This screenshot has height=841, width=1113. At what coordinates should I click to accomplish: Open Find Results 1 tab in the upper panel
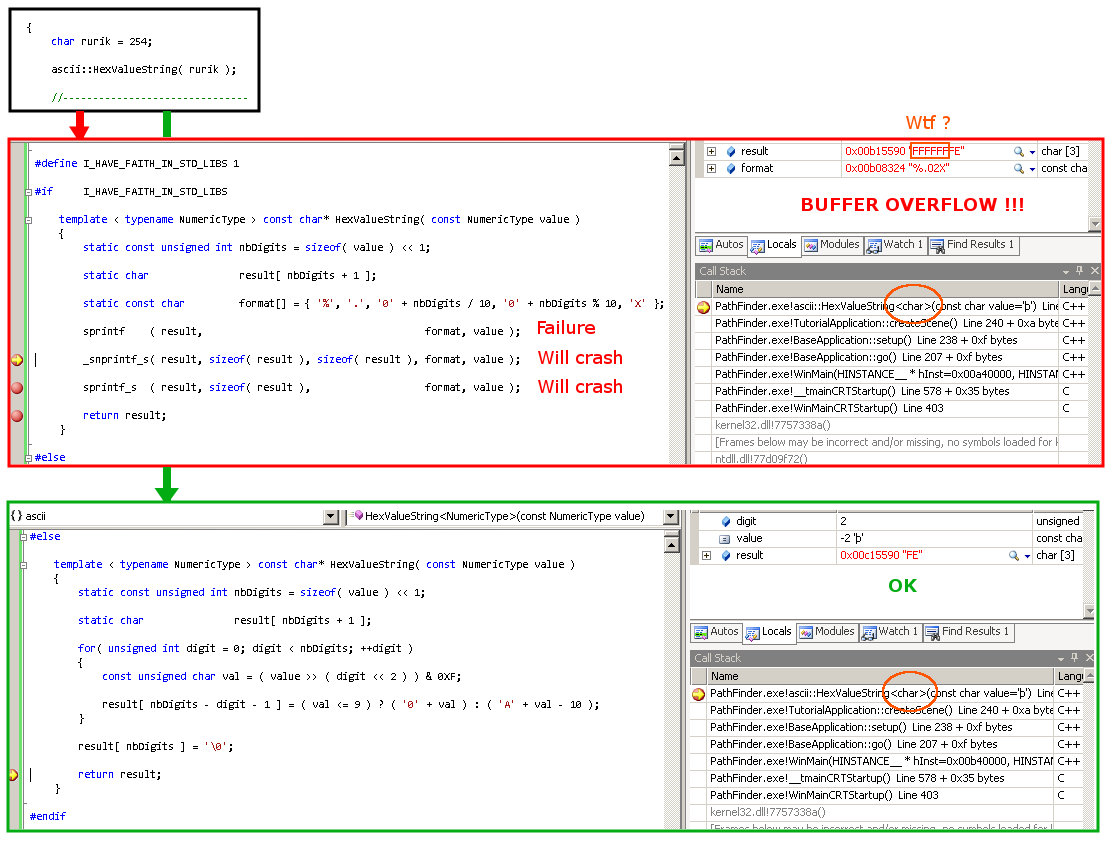click(x=974, y=245)
